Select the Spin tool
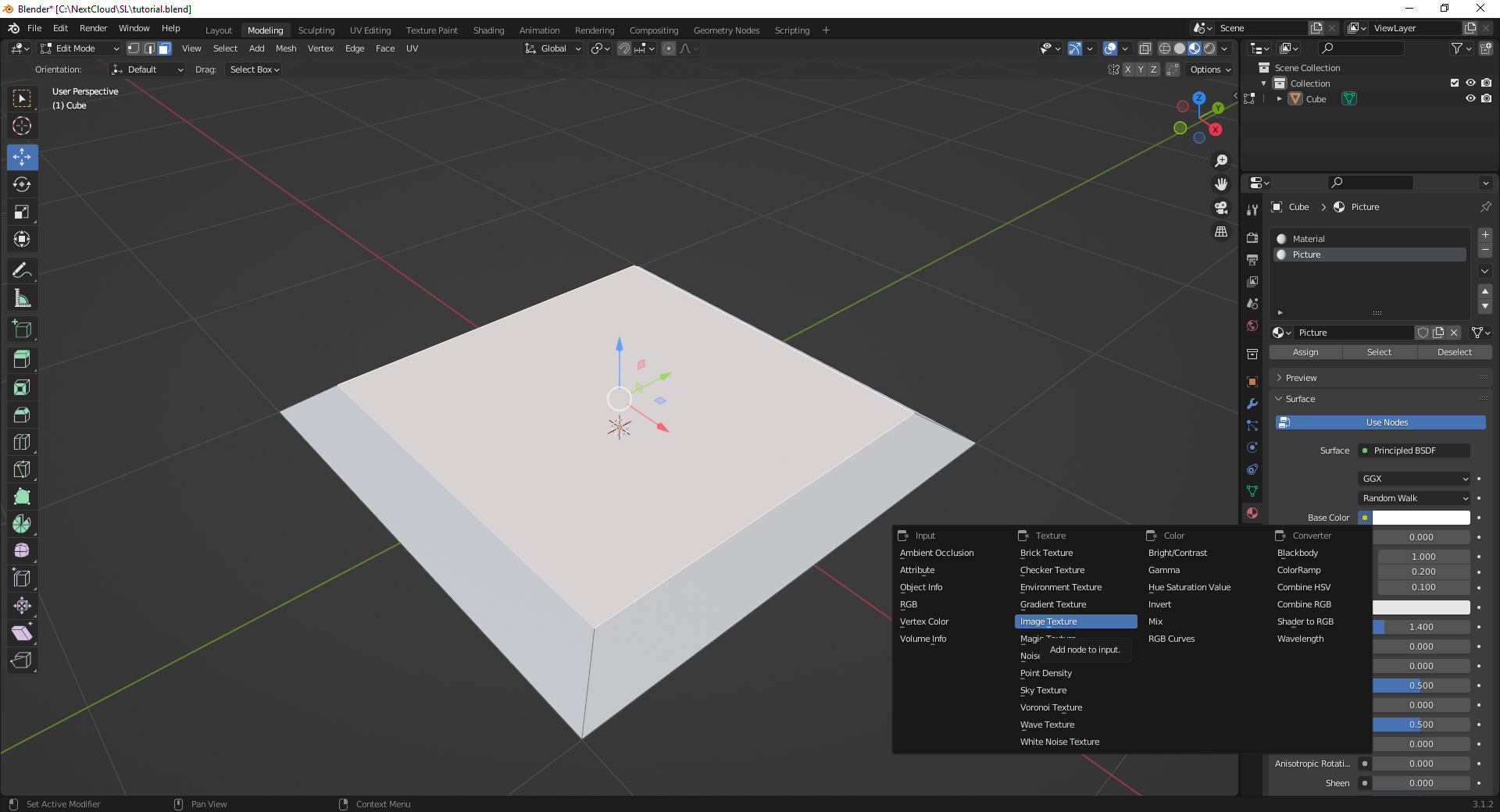The width and height of the screenshot is (1500, 812). coord(22,524)
